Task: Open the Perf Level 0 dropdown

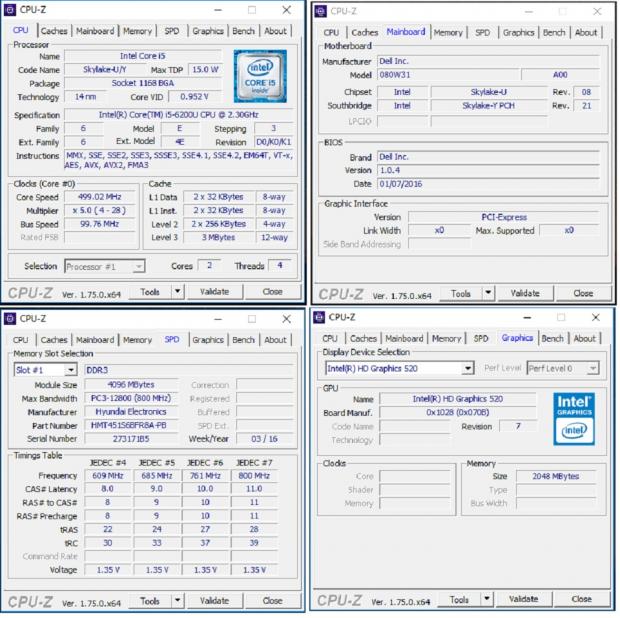Action: click(592, 368)
